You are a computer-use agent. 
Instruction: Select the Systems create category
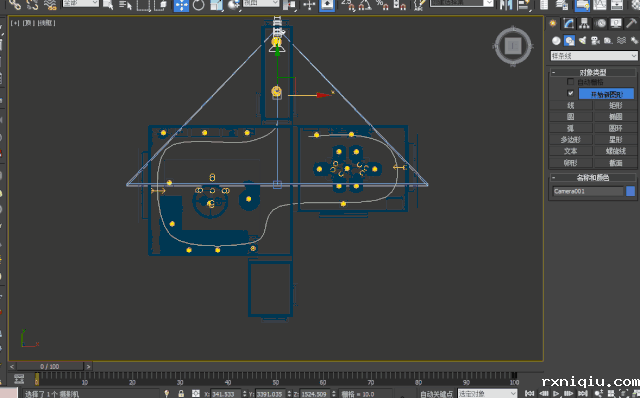pos(634,40)
